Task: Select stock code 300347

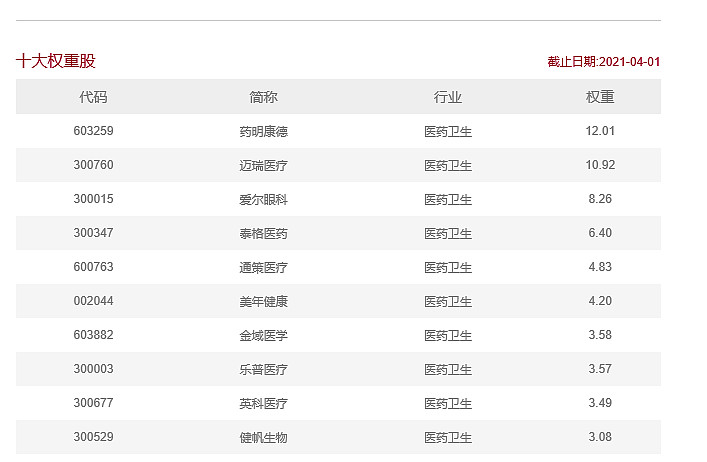Action: (94, 233)
